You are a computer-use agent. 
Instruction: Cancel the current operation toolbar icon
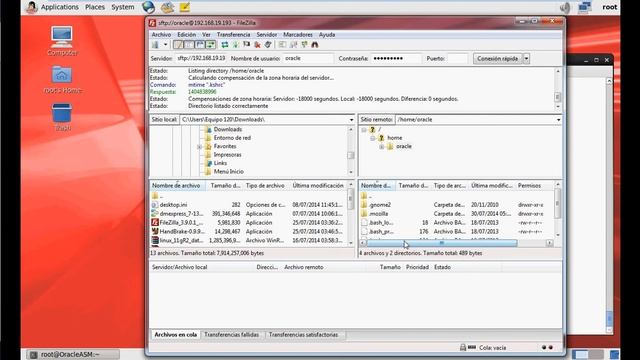(x=247, y=45)
